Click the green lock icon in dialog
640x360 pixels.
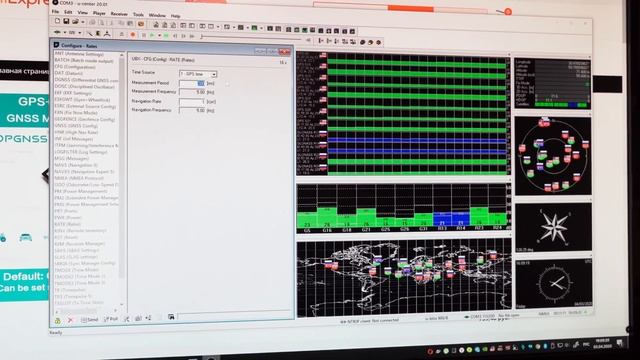58,321
